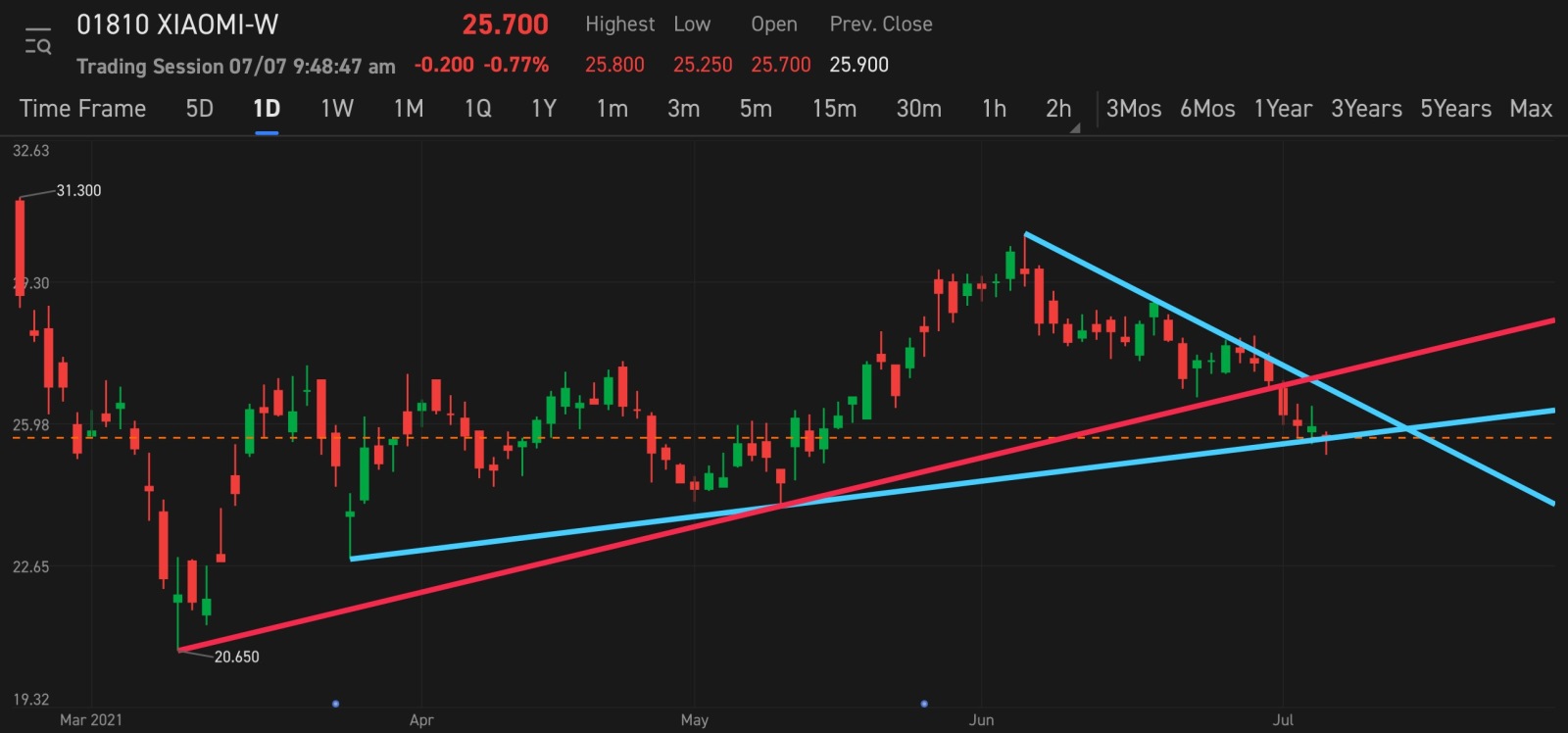Switch to 1Q time frame
The height and width of the screenshot is (733, 1568).
(x=478, y=109)
